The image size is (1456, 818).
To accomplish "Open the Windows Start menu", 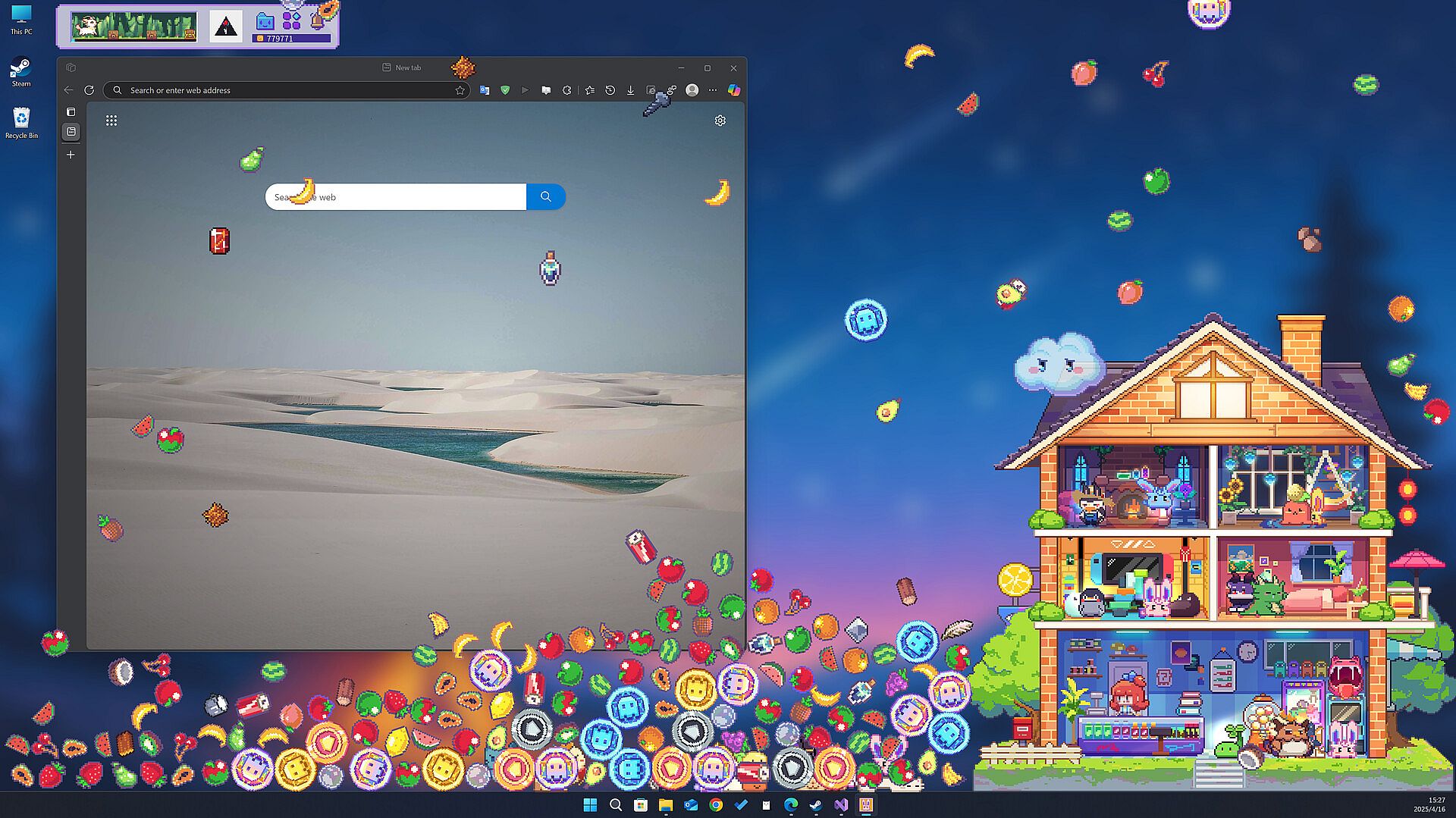I will tap(591, 805).
